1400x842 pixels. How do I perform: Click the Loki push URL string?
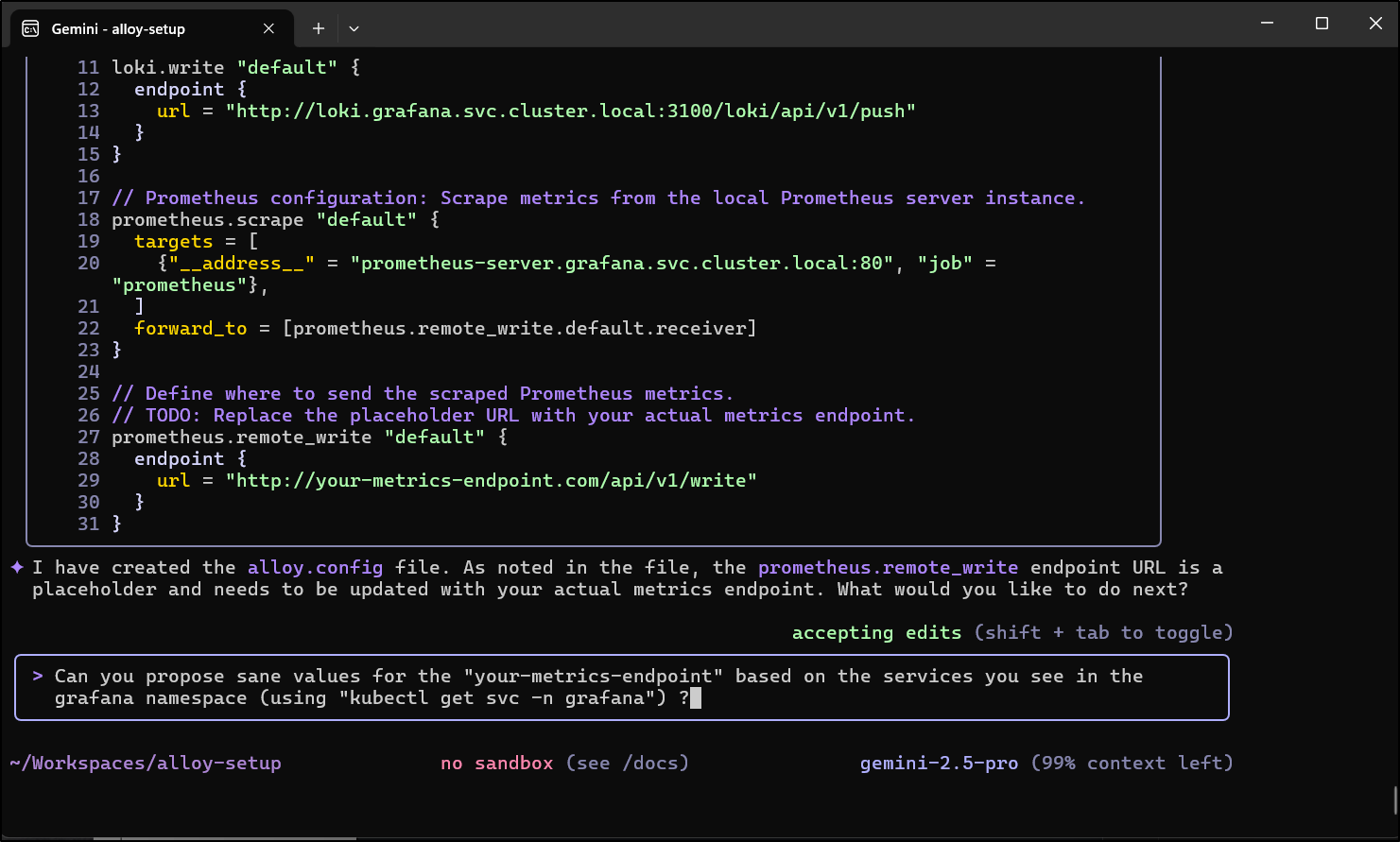coord(571,111)
